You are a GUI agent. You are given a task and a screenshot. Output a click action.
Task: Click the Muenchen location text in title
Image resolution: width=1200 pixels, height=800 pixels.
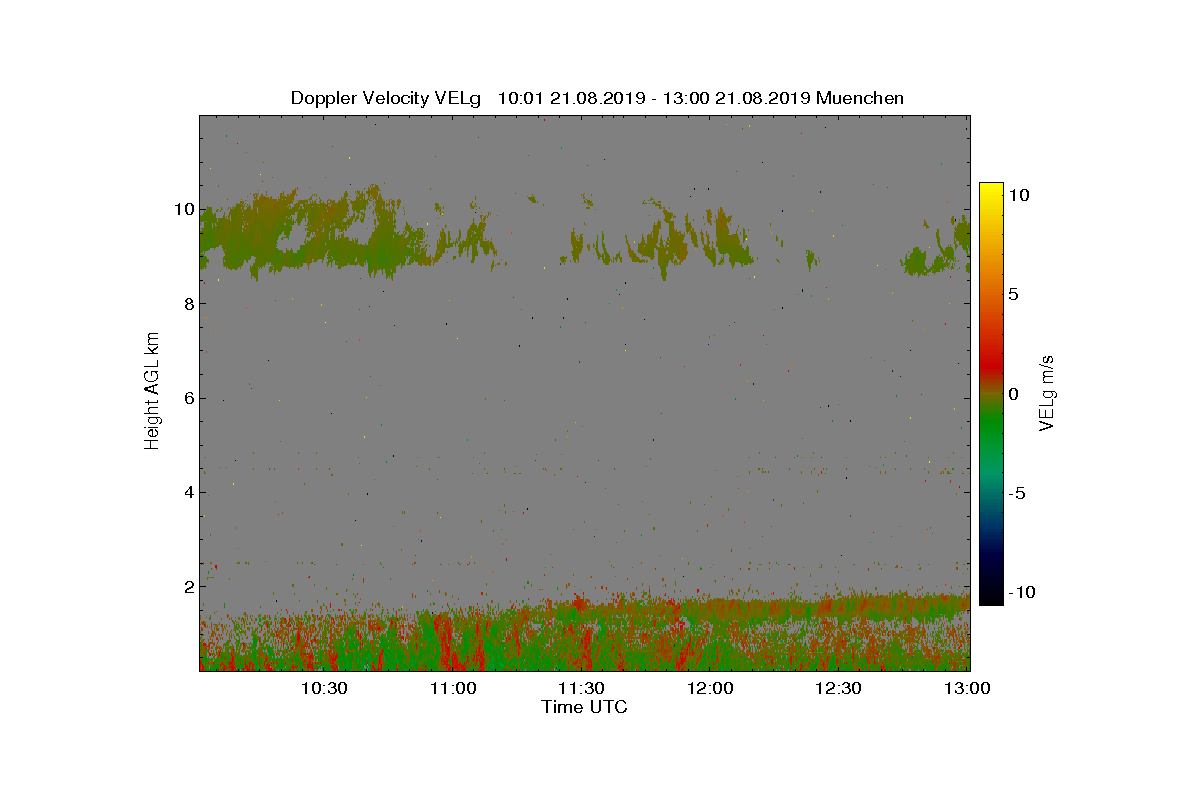click(860, 98)
